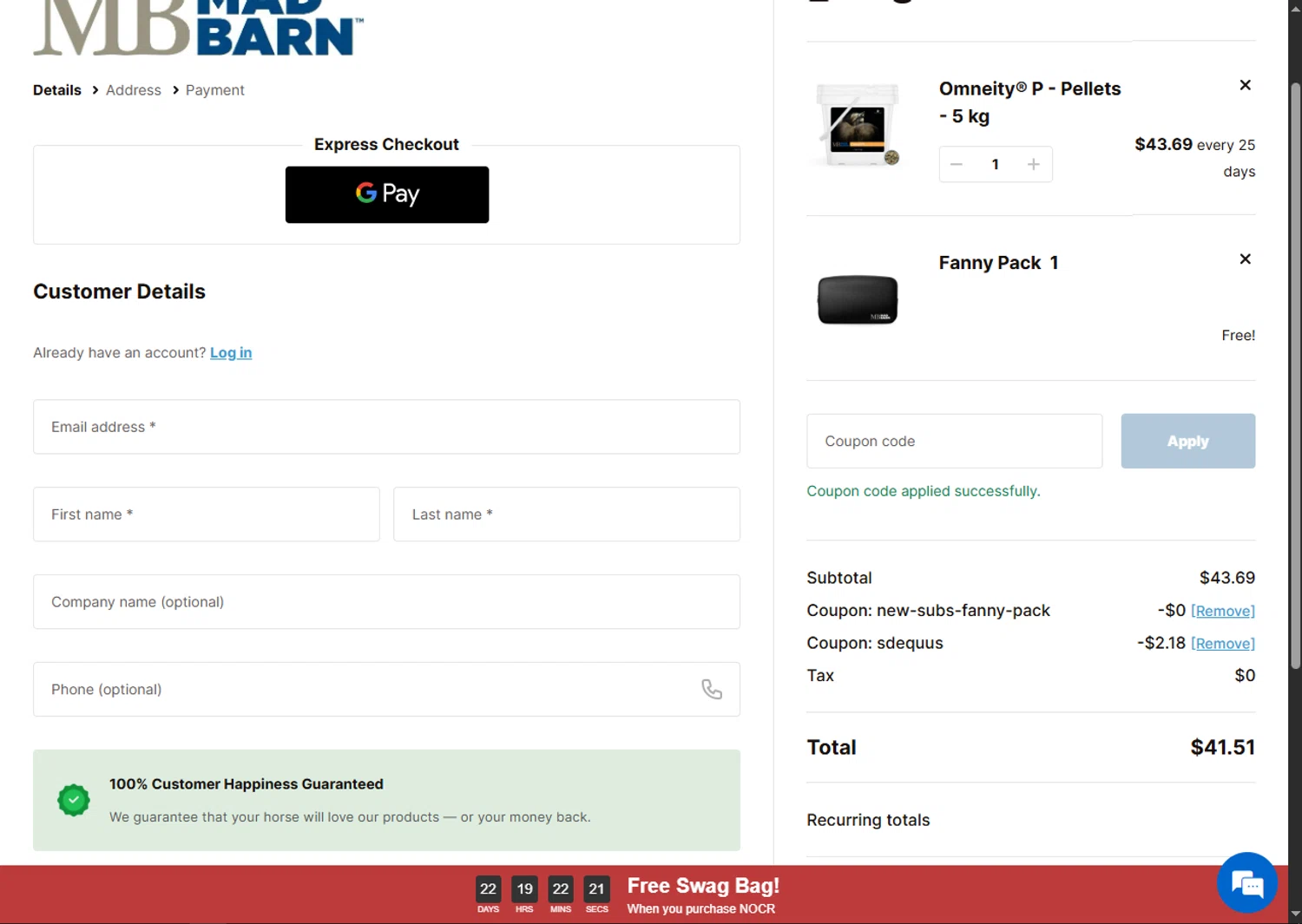This screenshot has width=1302, height=924.
Task: Focus the Last name field
Action: click(x=567, y=514)
